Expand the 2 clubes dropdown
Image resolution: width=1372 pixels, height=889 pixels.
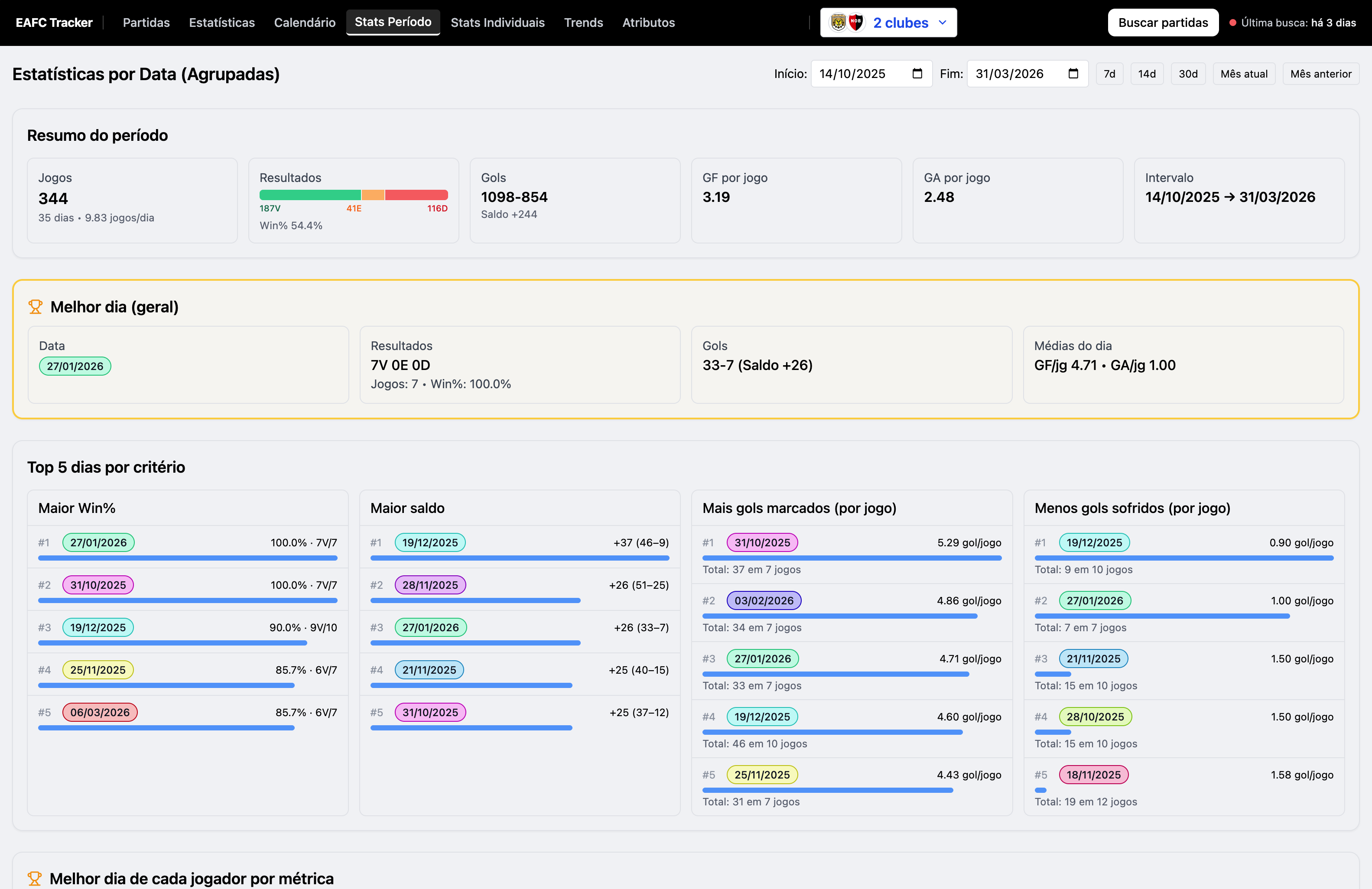[x=900, y=23]
